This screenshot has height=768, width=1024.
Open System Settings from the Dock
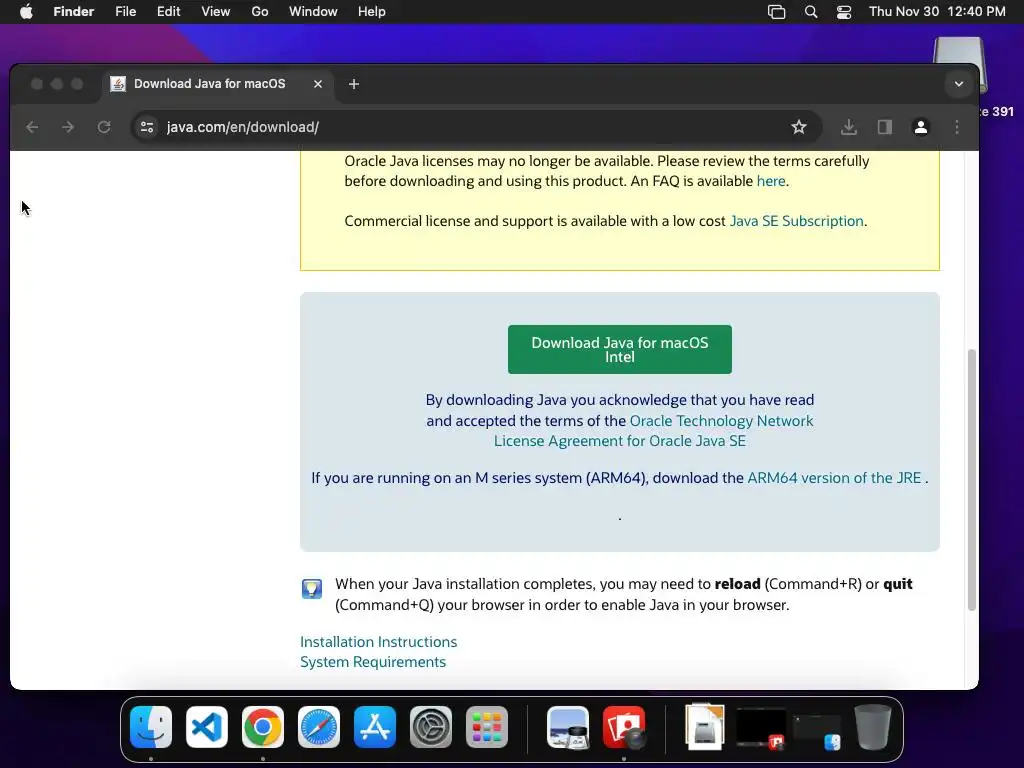(431, 727)
